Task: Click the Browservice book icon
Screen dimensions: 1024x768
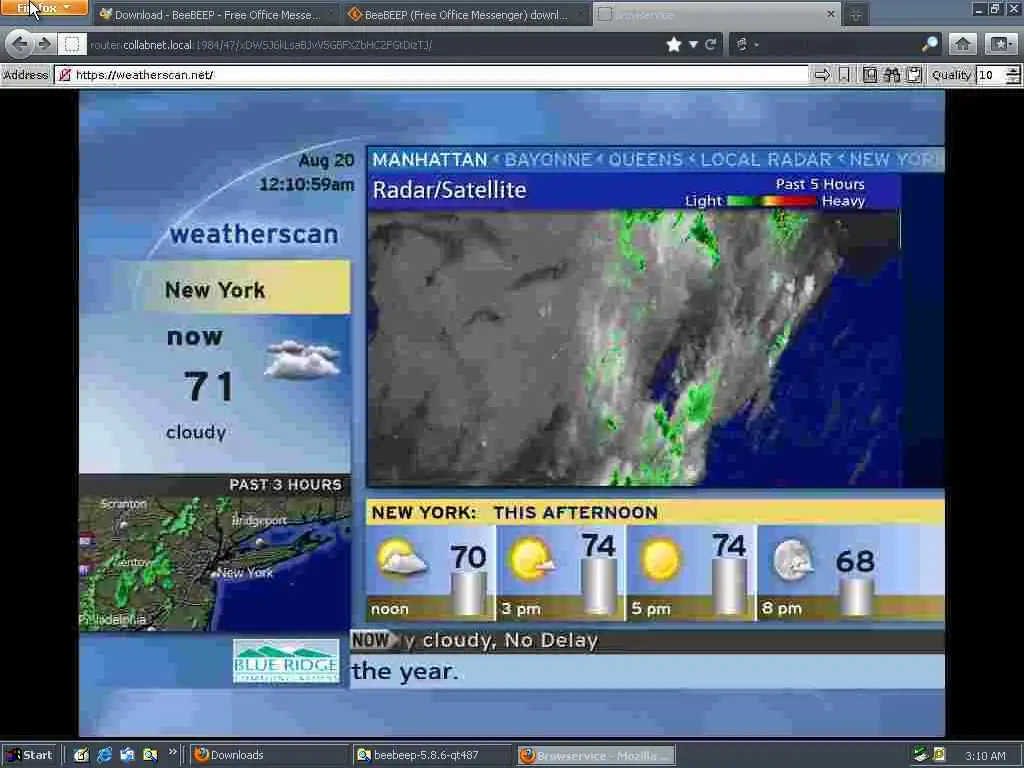Action: [870, 75]
